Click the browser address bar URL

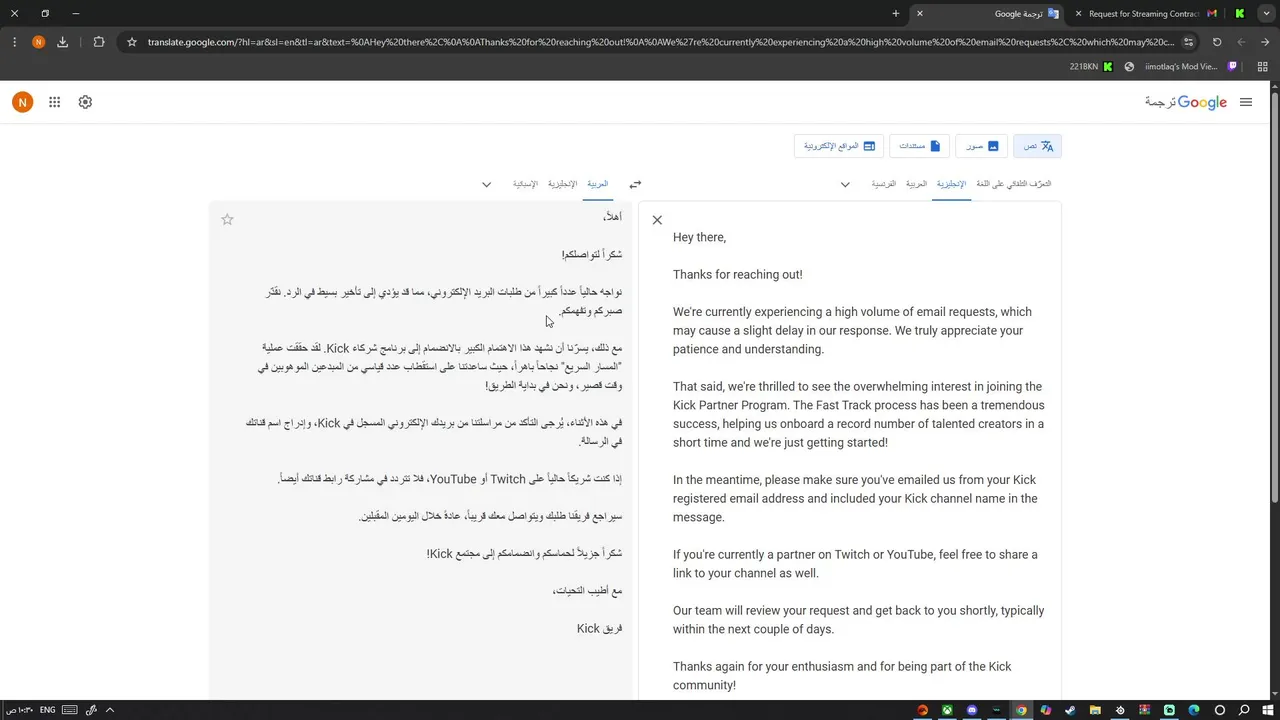[660, 42]
